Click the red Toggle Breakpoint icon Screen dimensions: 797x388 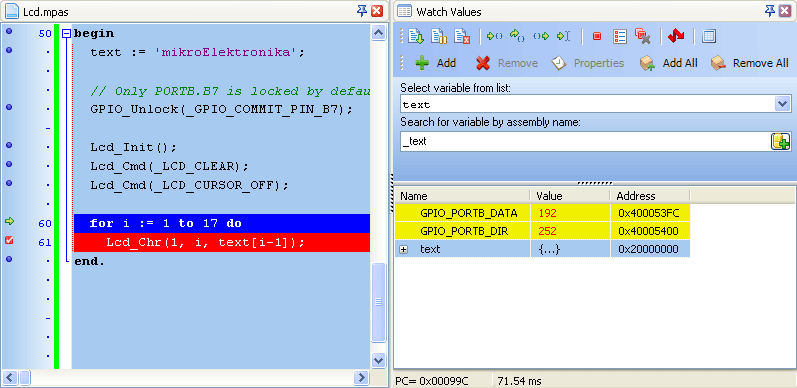tap(597, 36)
